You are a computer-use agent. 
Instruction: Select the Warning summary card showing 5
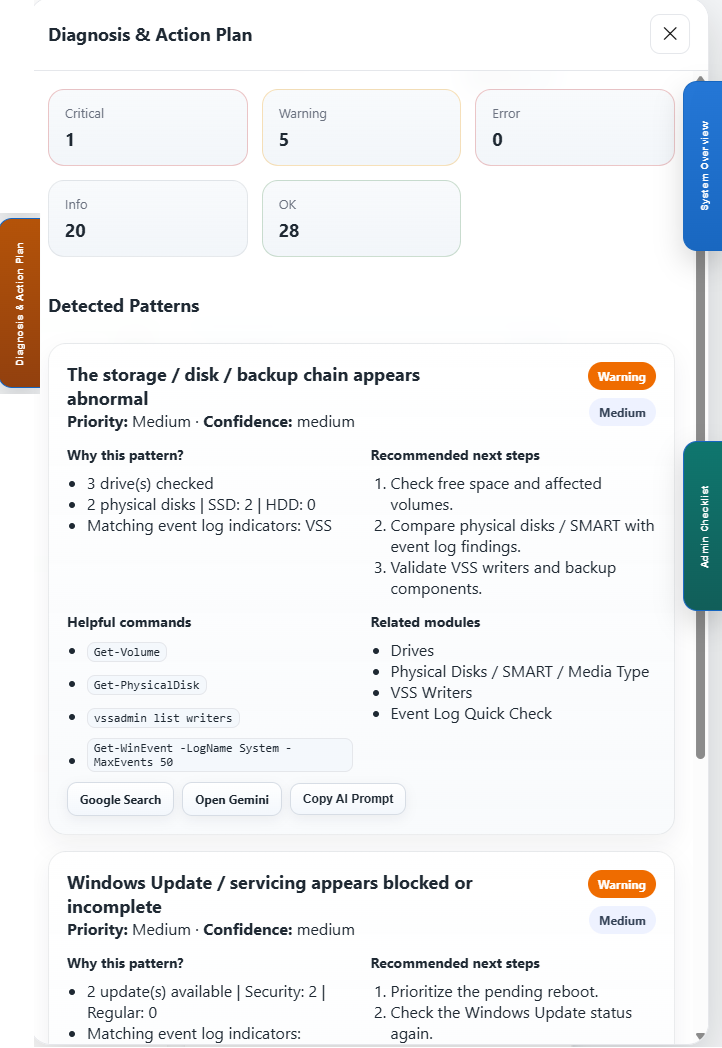361,127
